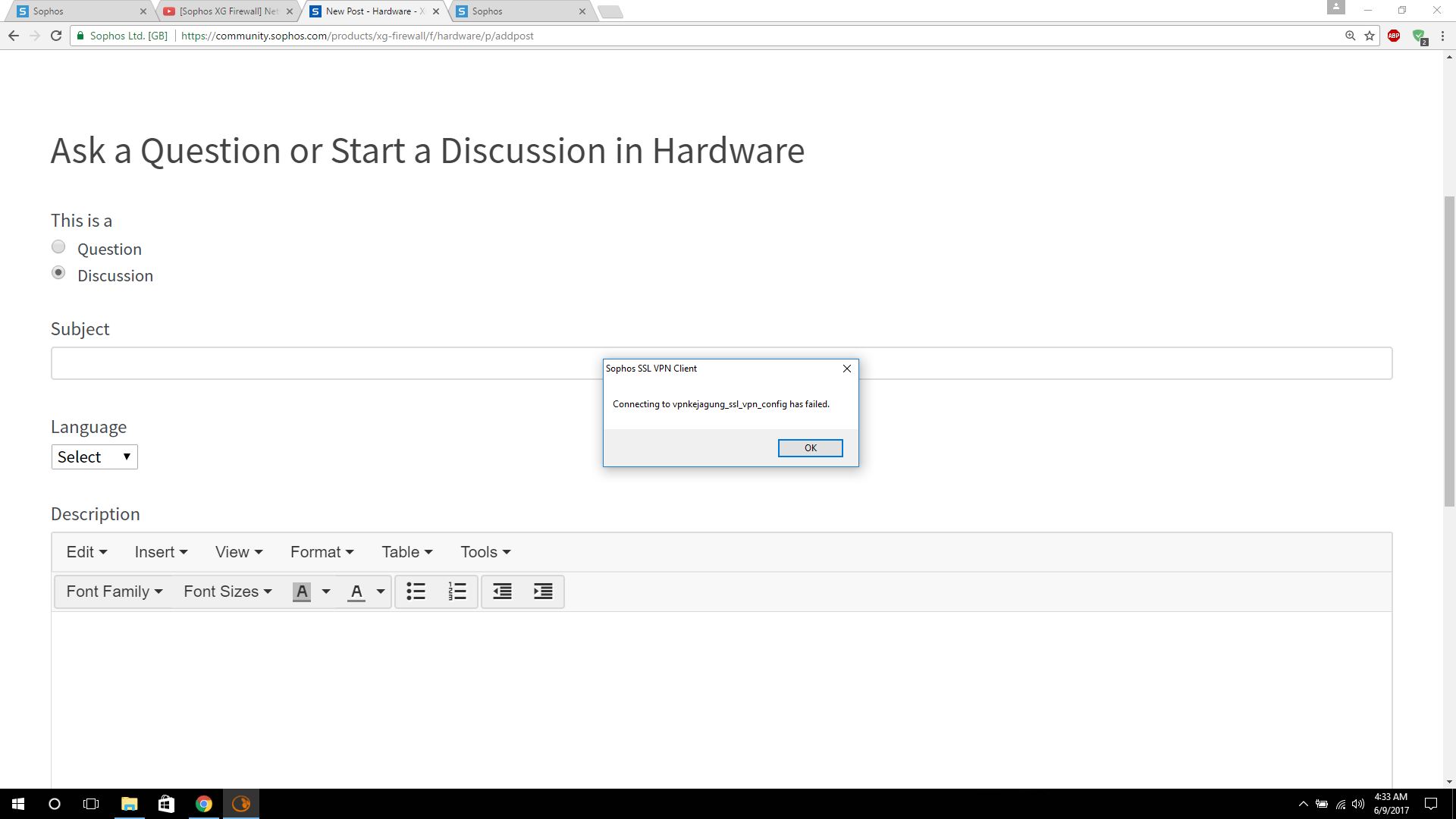Click the browser back arrow
The image size is (1456, 819).
pyautogui.click(x=14, y=36)
